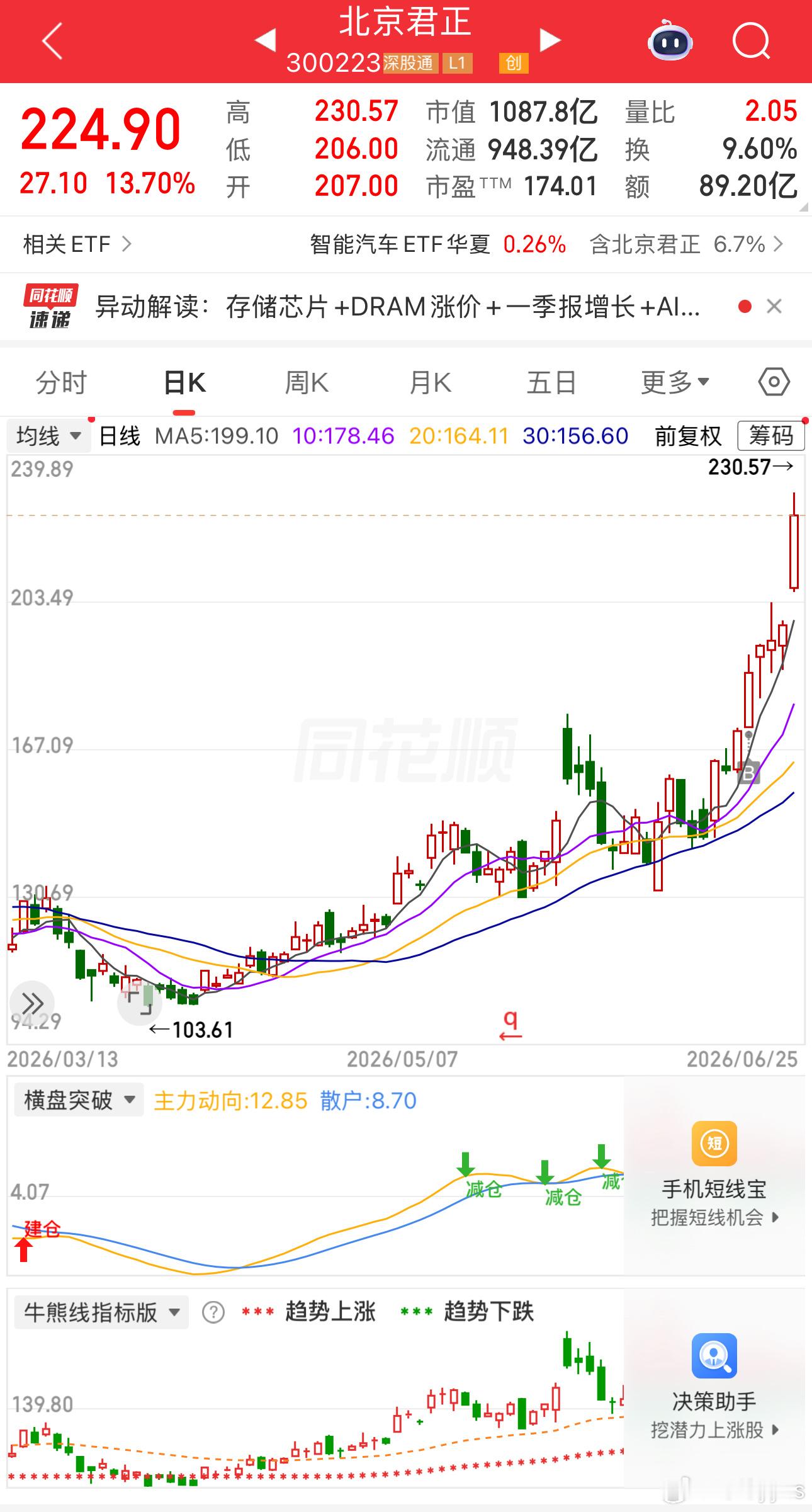Viewport: 812px width, 1512px height.
Task: Dismiss the 异动解读 news banner
Action: (x=774, y=307)
